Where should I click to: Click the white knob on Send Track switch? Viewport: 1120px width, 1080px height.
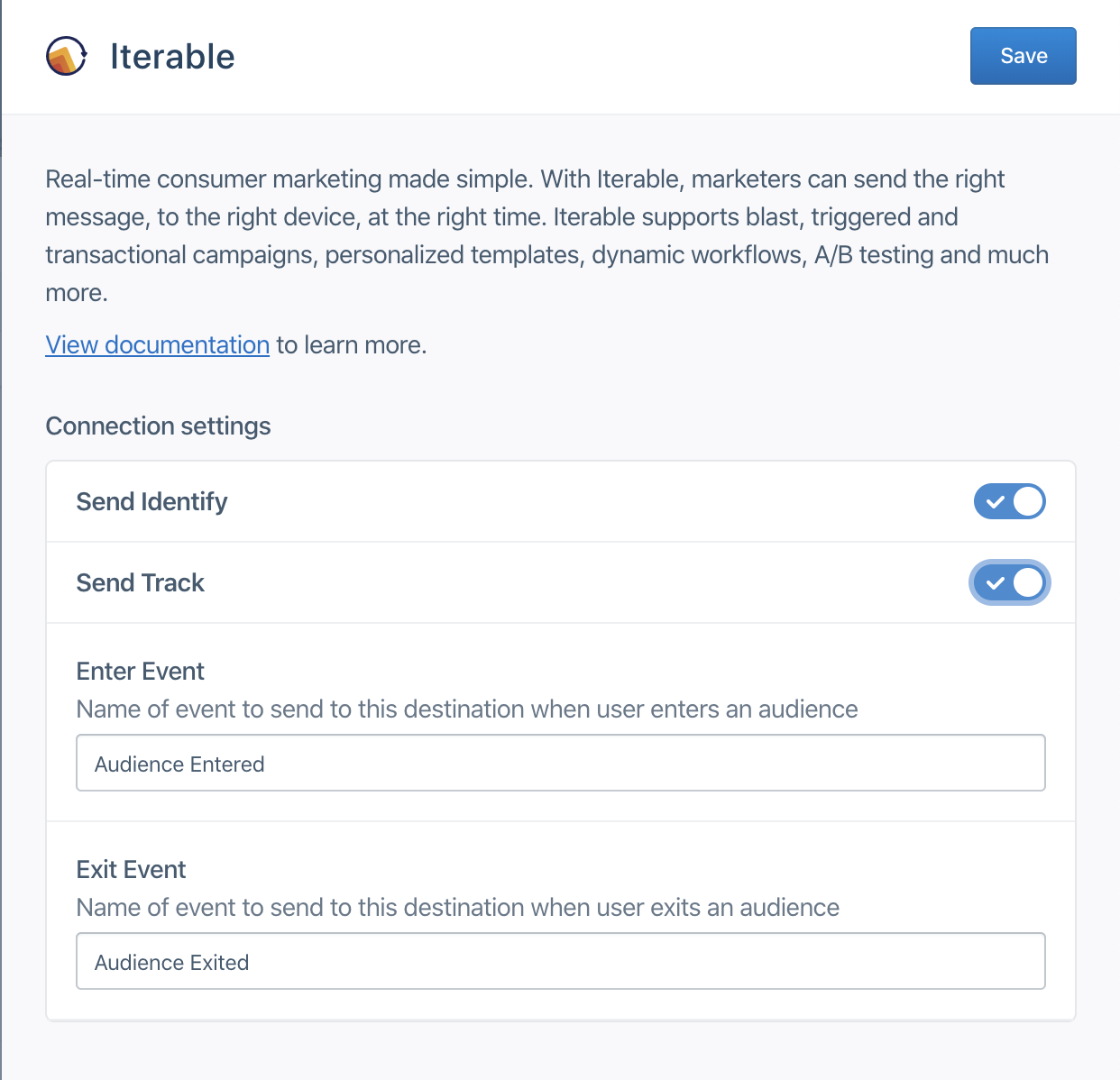[x=1028, y=582]
